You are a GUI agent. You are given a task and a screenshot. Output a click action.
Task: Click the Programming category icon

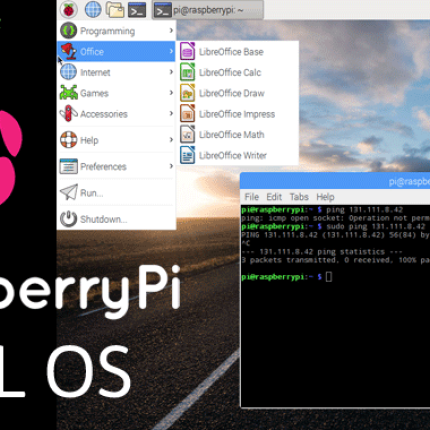pos(68,31)
